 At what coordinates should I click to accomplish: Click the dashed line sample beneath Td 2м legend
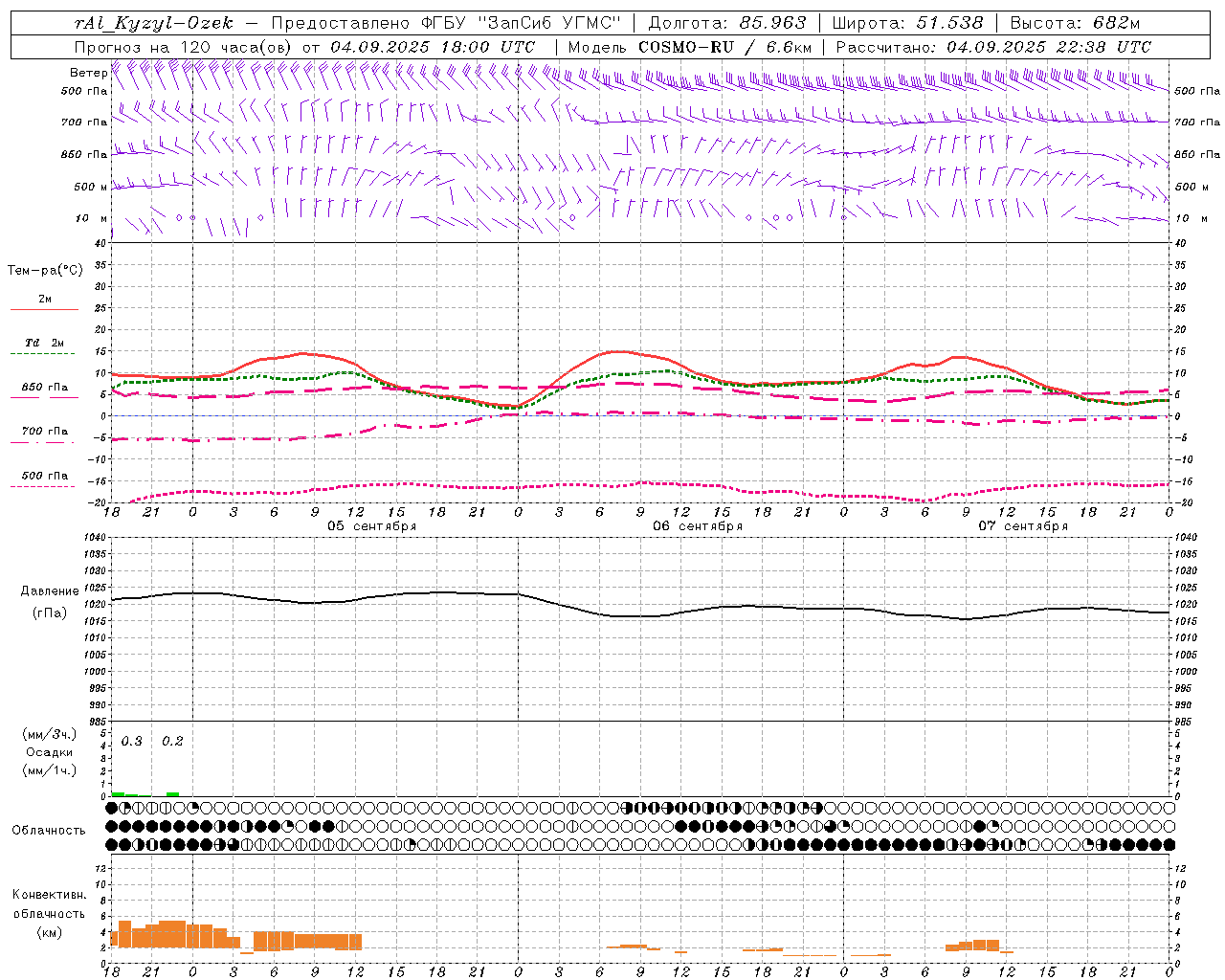point(42,354)
